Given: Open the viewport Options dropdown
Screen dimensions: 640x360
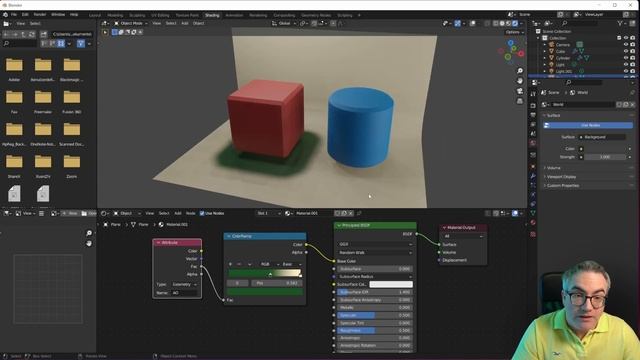Looking at the screenshot, I should pos(514,32).
